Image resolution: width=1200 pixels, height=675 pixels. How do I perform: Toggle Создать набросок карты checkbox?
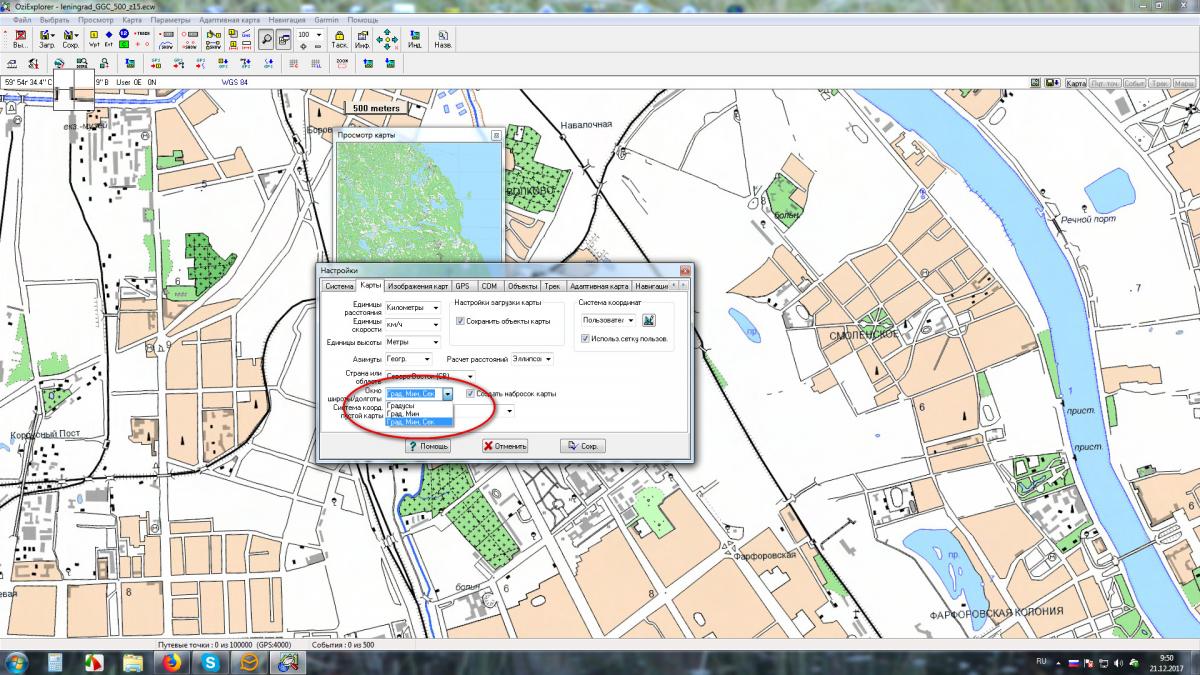471,394
